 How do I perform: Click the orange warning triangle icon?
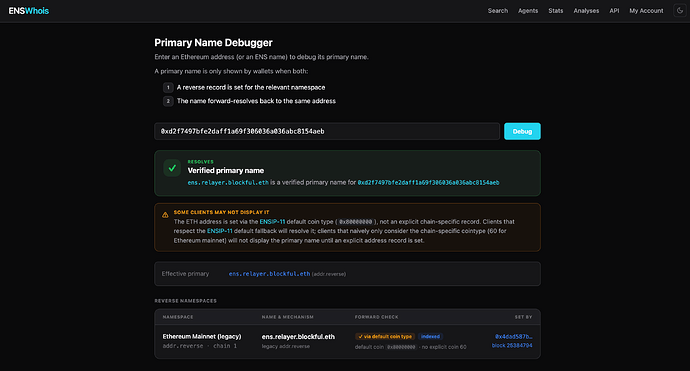[x=165, y=215]
